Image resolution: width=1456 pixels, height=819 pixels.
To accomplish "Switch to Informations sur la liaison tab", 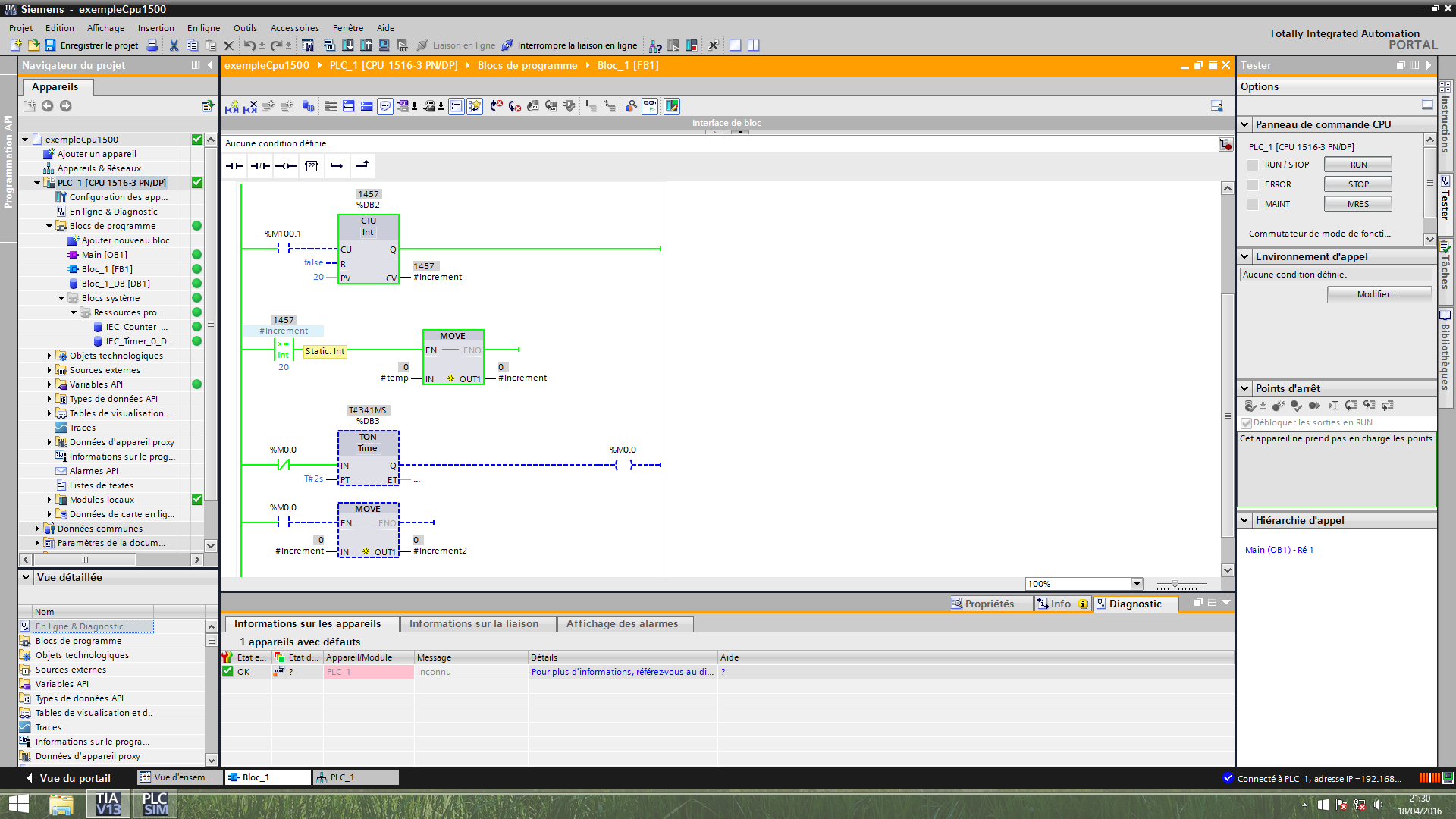I will (x=474, y=623).
